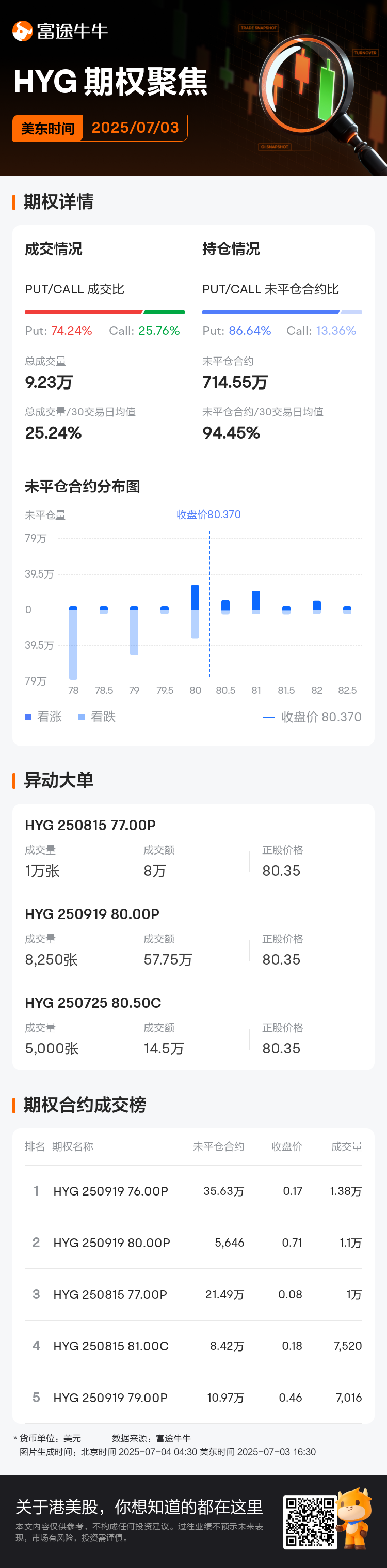Click the 7,520 volume cell
Image resolution: width=387 pixels, height=1568 pixels.
pyautogui.click(x=347, y=1346)
